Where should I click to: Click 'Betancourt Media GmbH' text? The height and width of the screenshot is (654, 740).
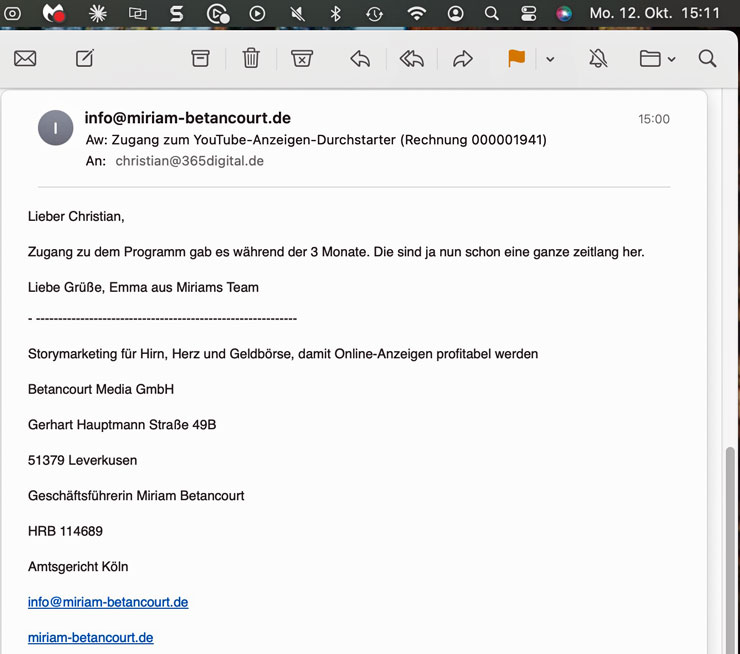click(101, 389)
